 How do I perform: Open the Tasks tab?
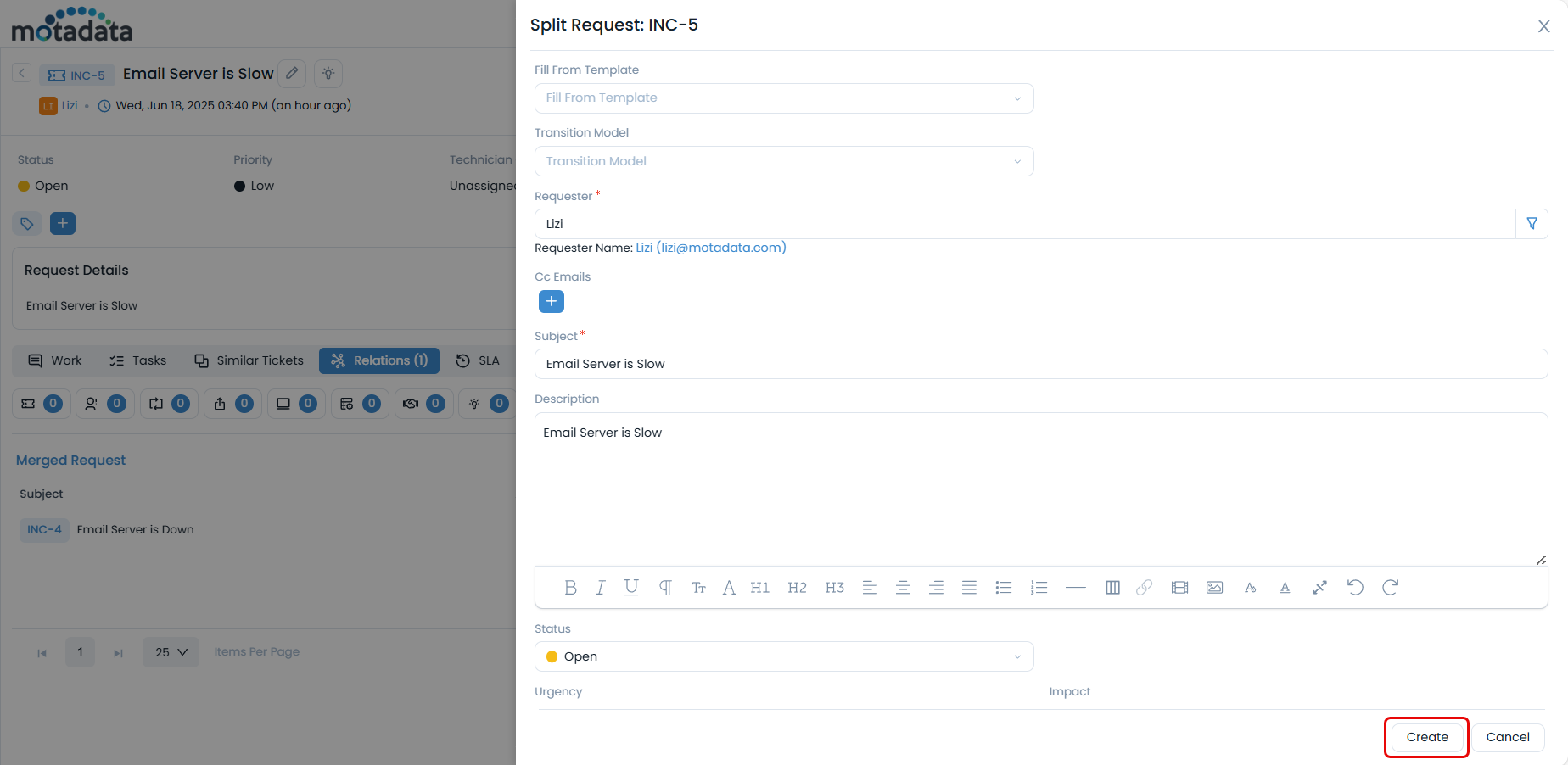(x=138, y=360)
